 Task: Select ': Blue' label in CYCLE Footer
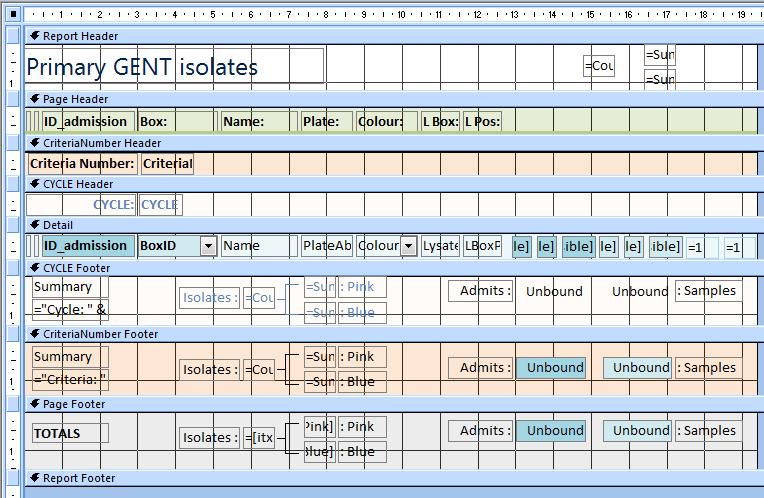click(x=362, y=313)
